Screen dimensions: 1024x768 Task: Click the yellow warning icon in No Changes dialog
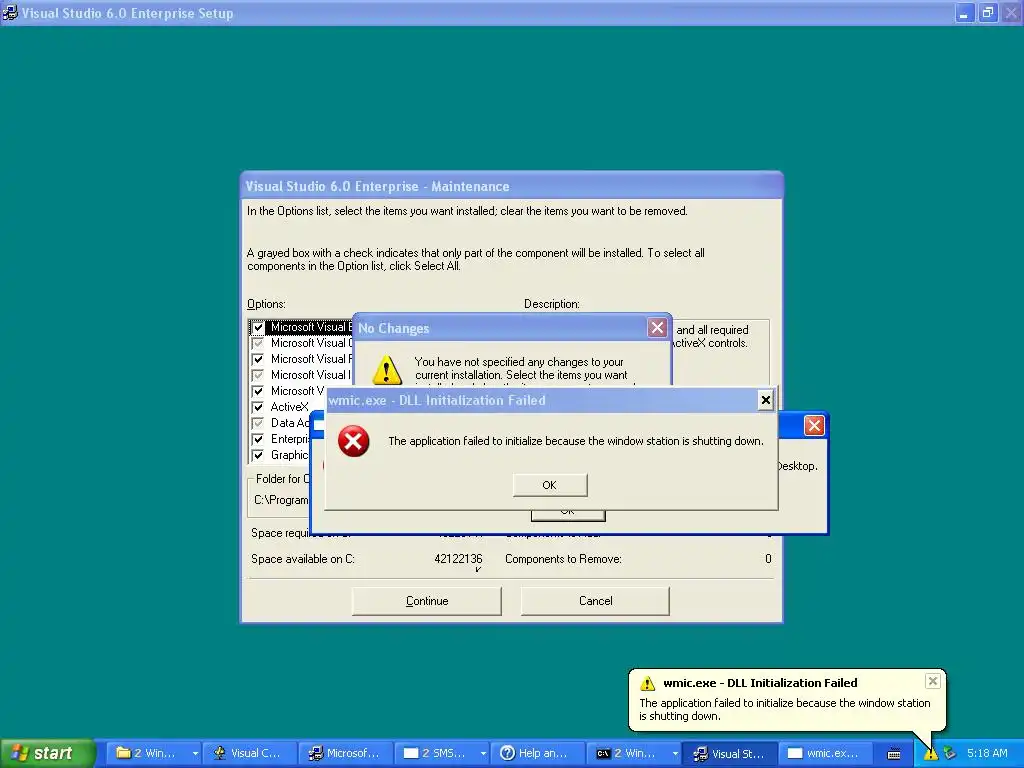tap(387, 370)
